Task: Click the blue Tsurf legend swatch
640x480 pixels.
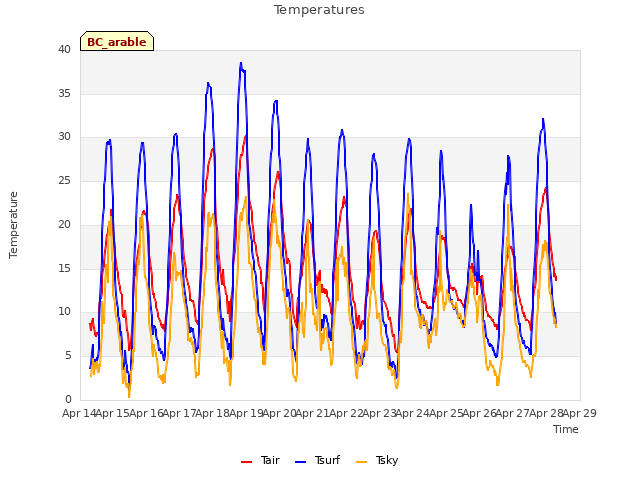Action: point(300,462)
